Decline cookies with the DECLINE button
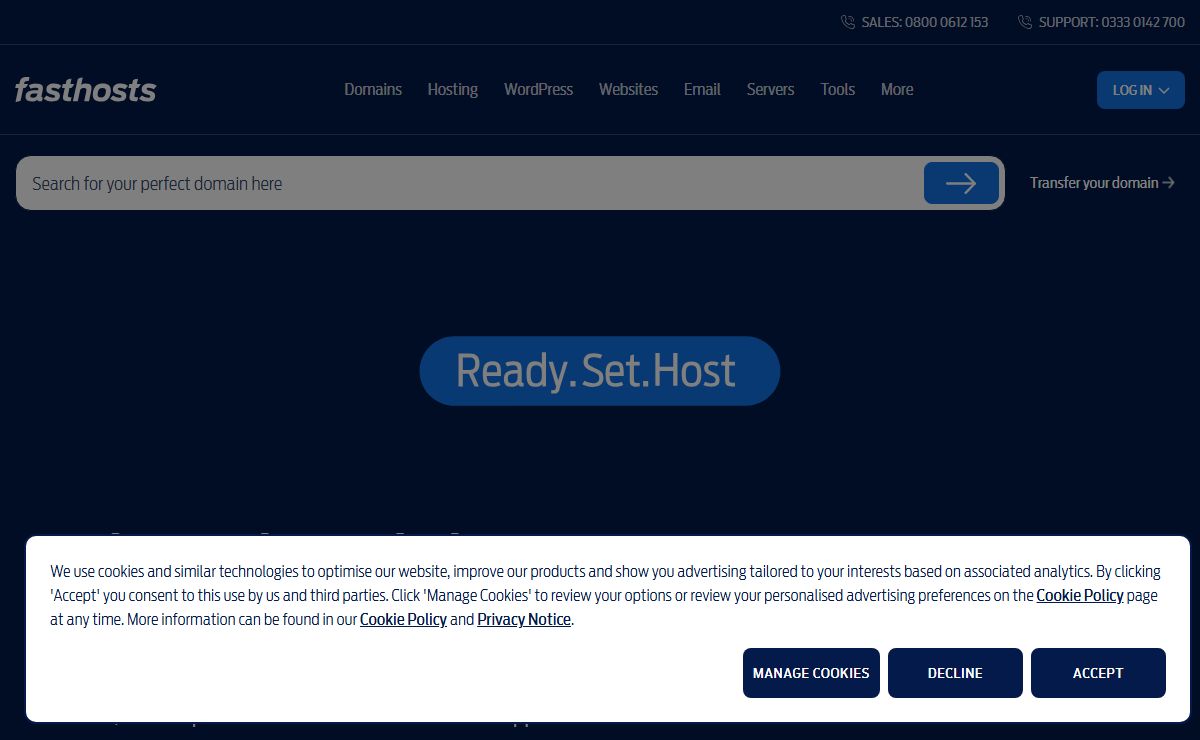The width and height of the screenshot is (1200, 740). click(955, 673)
